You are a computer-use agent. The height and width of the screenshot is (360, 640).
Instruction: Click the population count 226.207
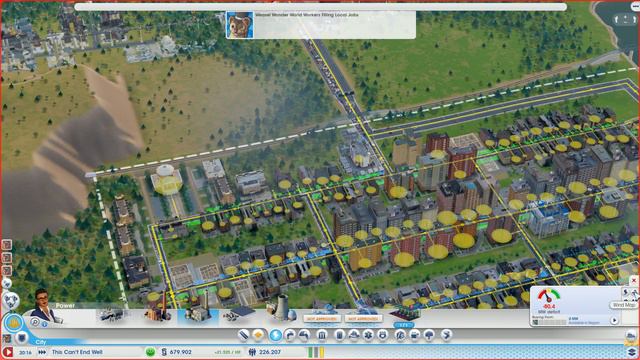point(270,352)
